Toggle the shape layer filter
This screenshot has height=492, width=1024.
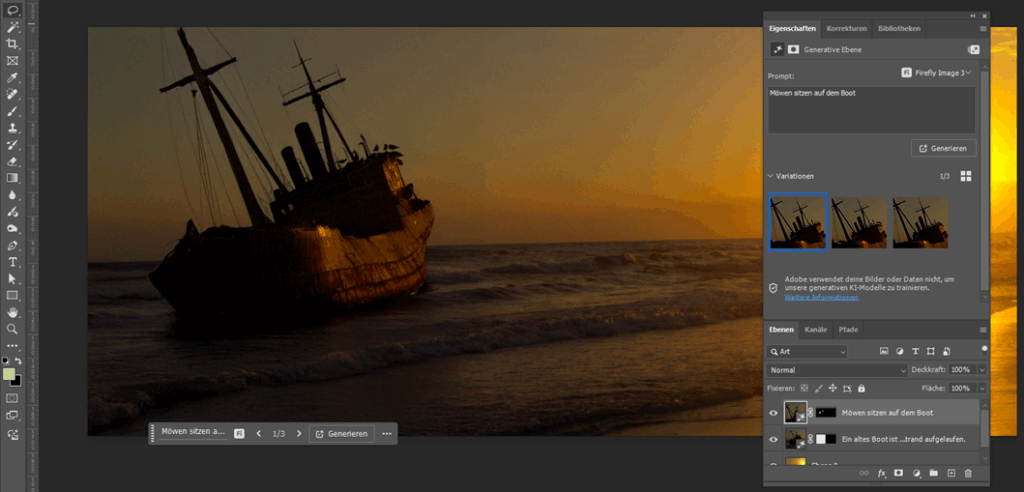[931, 352]
